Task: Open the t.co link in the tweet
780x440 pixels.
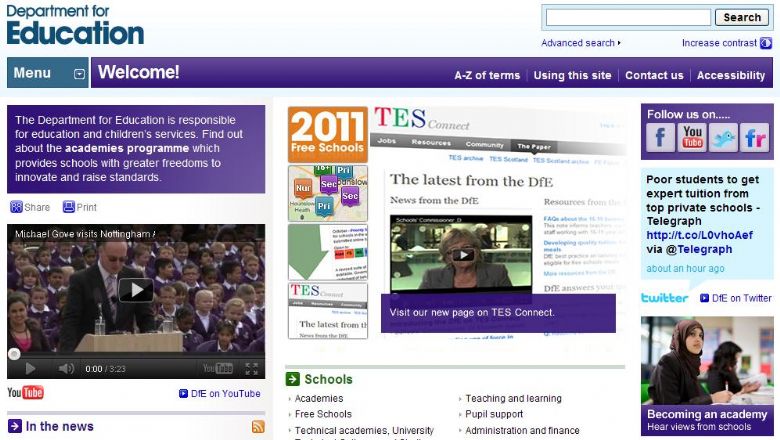Action: tap(699, 235)
